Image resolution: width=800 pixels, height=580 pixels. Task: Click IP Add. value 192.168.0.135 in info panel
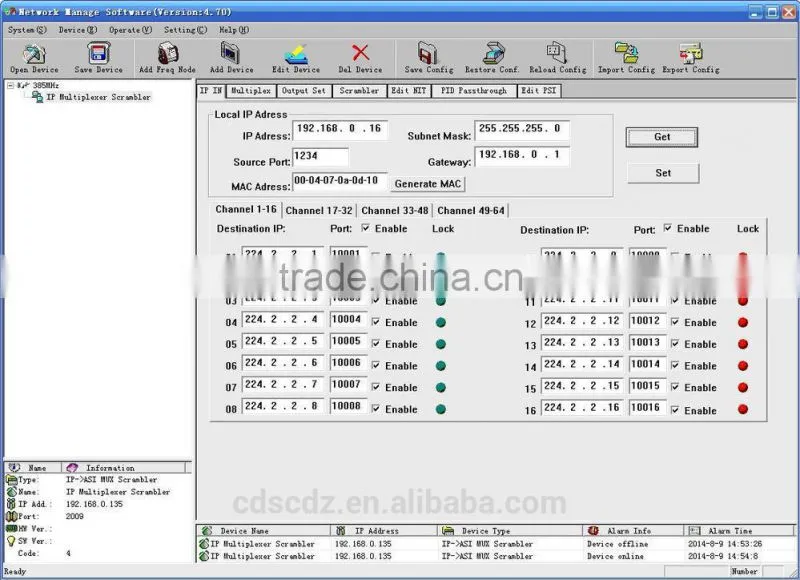pyautogui.click(x=94, y=504)
